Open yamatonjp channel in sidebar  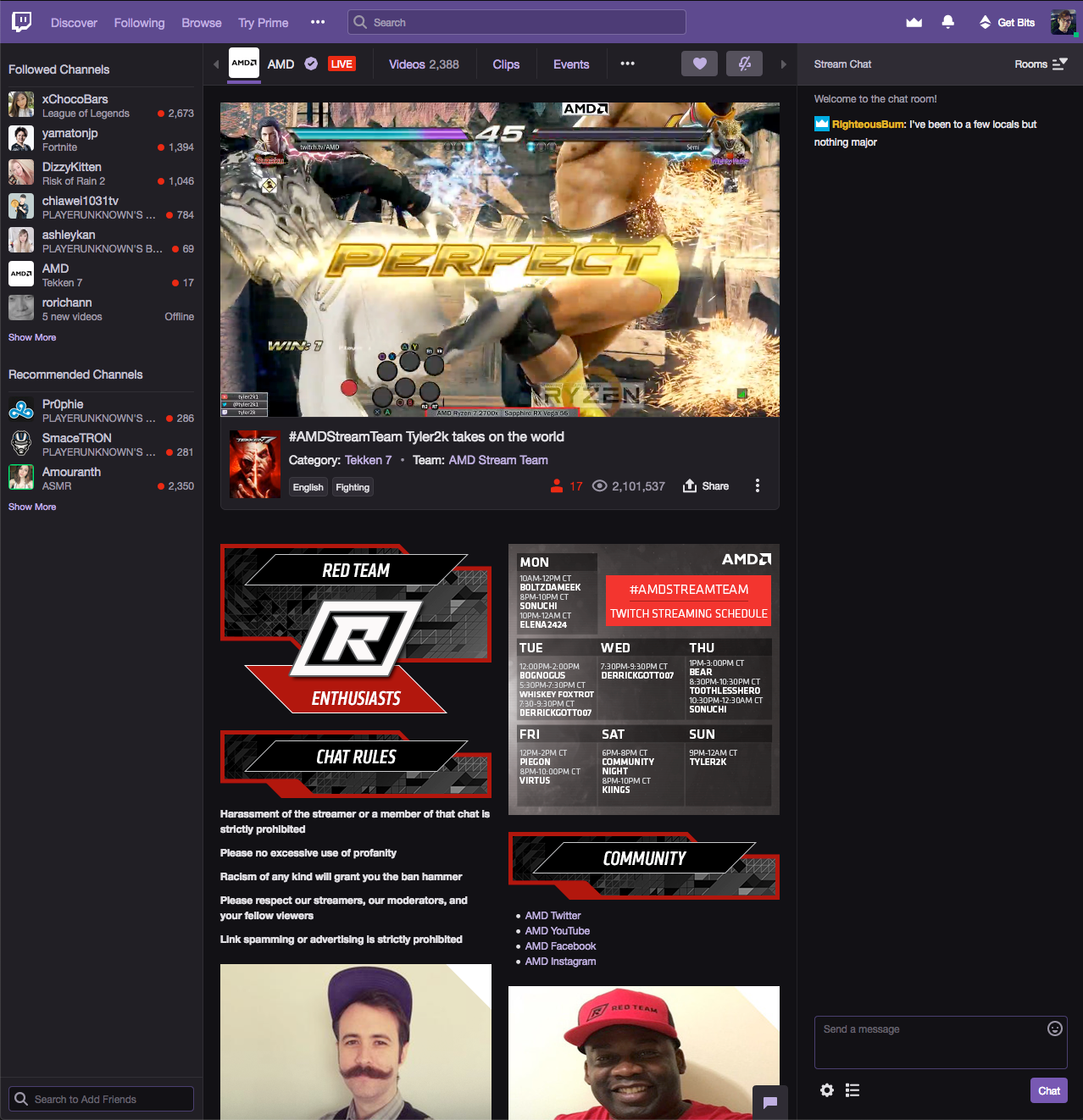[x=101, y=139]
